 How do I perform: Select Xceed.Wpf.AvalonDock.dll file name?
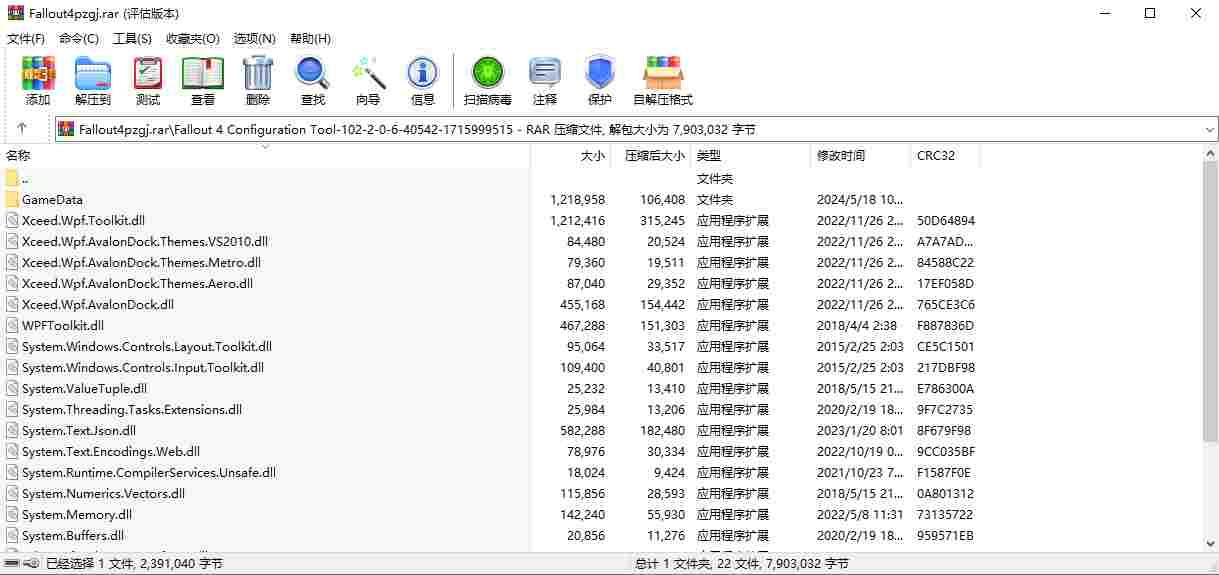(x=98, y=304)
